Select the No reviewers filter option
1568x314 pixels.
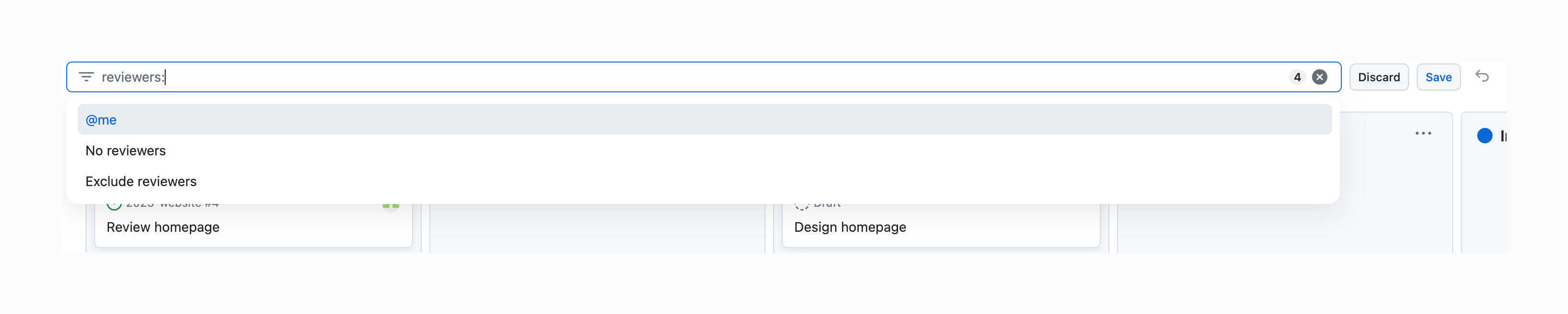click(125, 151)
